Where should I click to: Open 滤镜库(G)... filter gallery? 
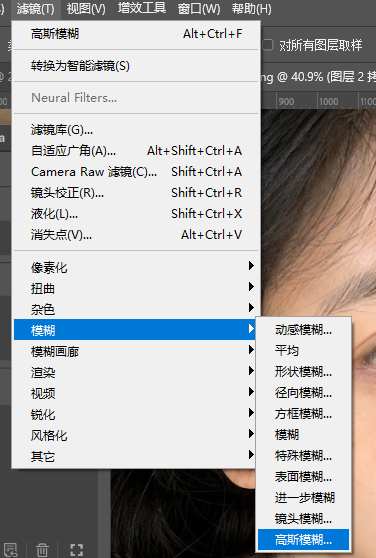click(x=136, y=130)
